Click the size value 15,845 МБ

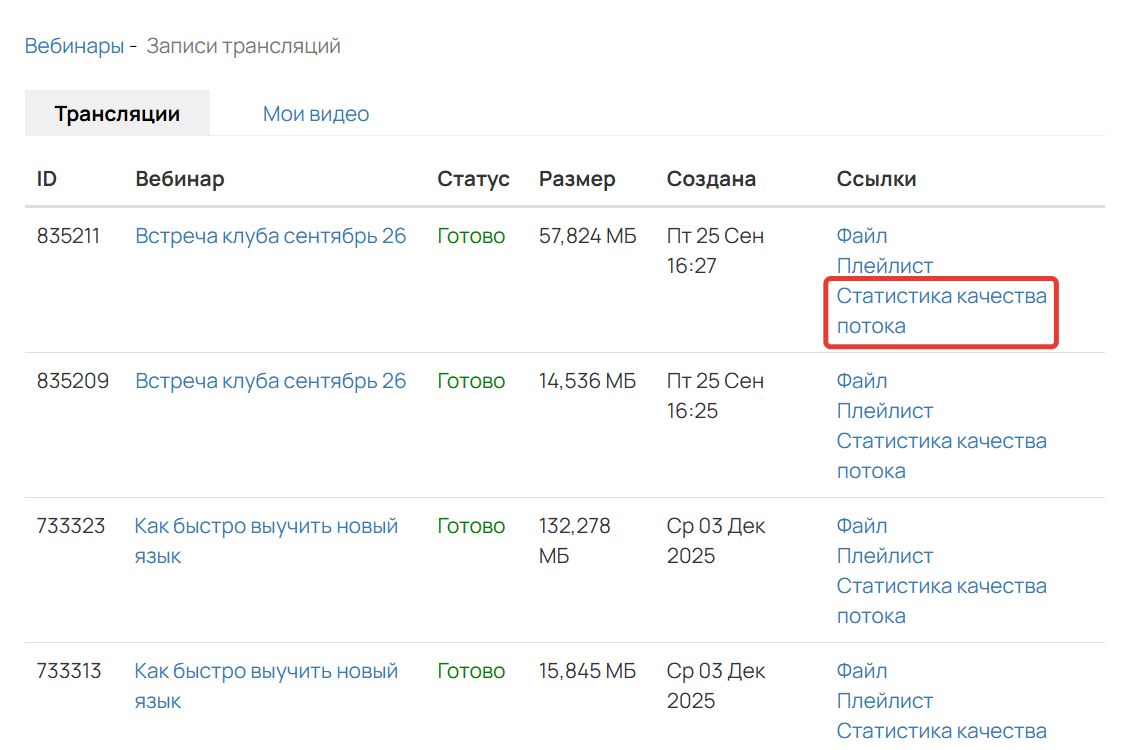click(588, 671)
